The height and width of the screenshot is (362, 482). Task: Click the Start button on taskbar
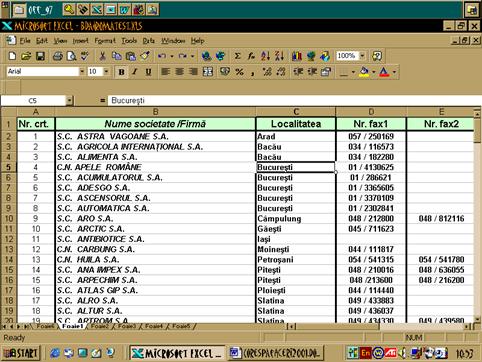pos(21,353)
